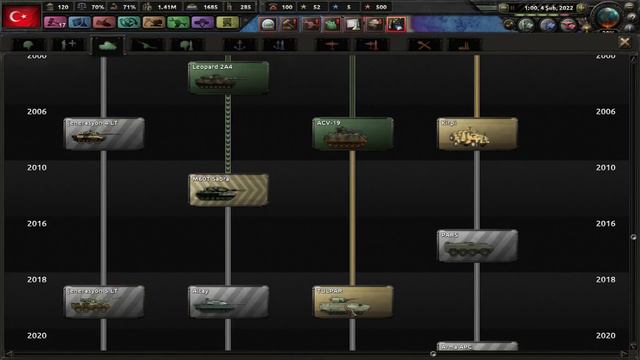Select the artillery cannon research category
Screen dimensions: 640x360
(147, 45)
